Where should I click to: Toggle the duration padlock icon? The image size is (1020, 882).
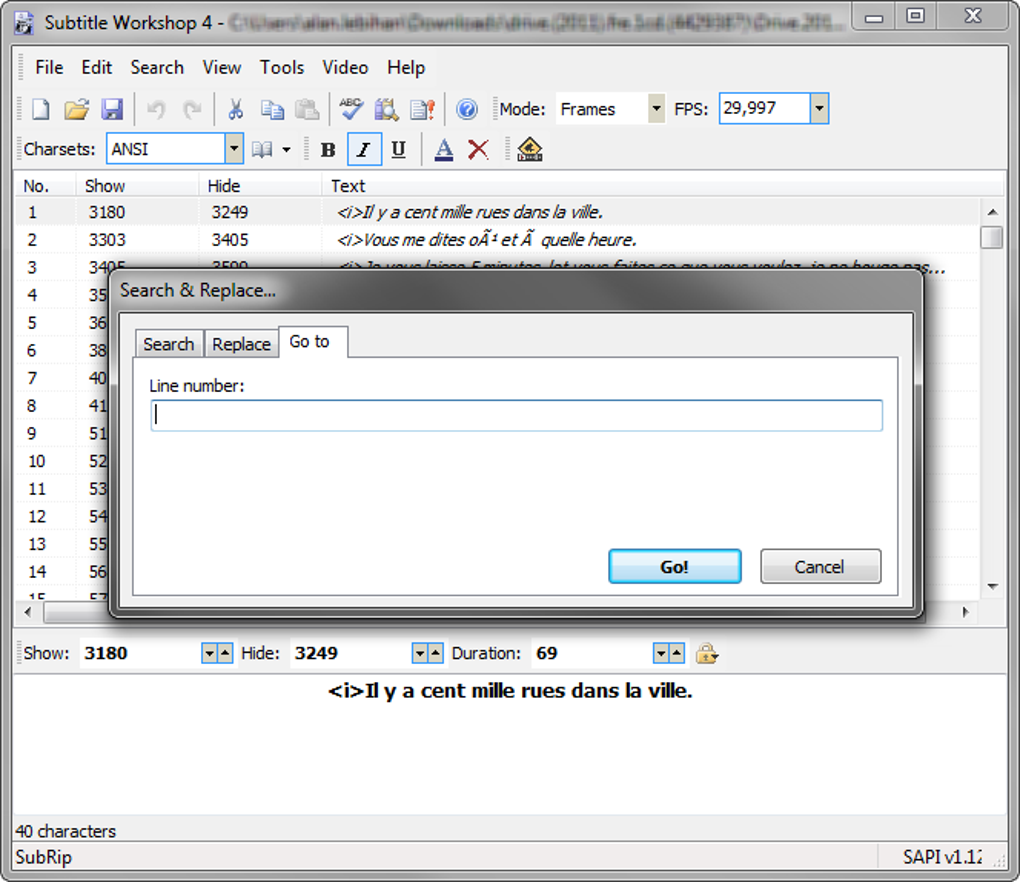click(706, 653)
